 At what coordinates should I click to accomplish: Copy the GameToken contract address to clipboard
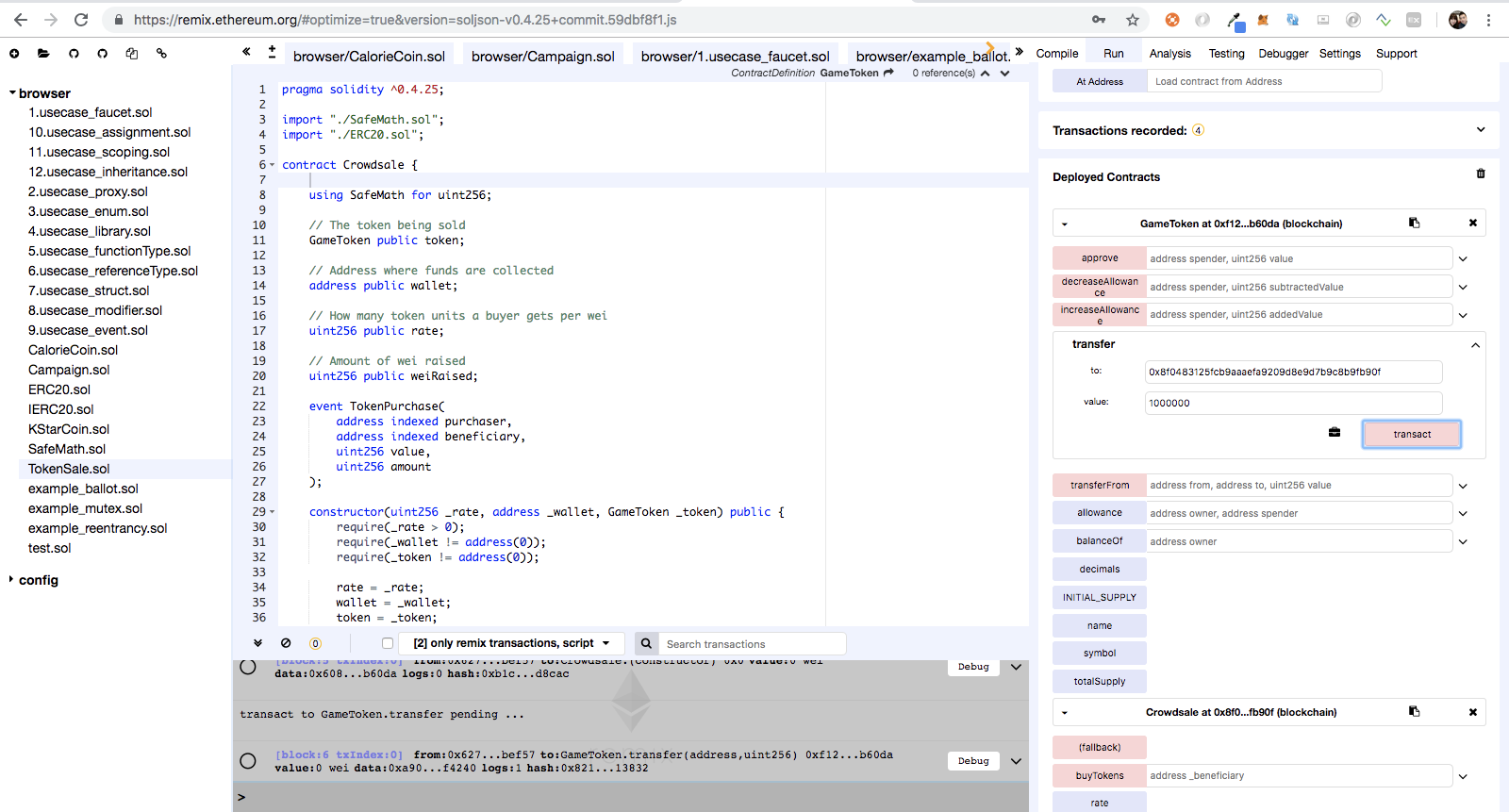[x=1414, y=224]
